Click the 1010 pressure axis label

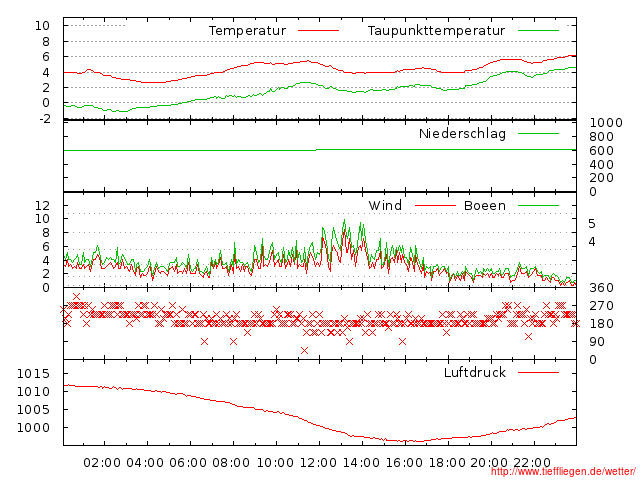coord(33,392)
